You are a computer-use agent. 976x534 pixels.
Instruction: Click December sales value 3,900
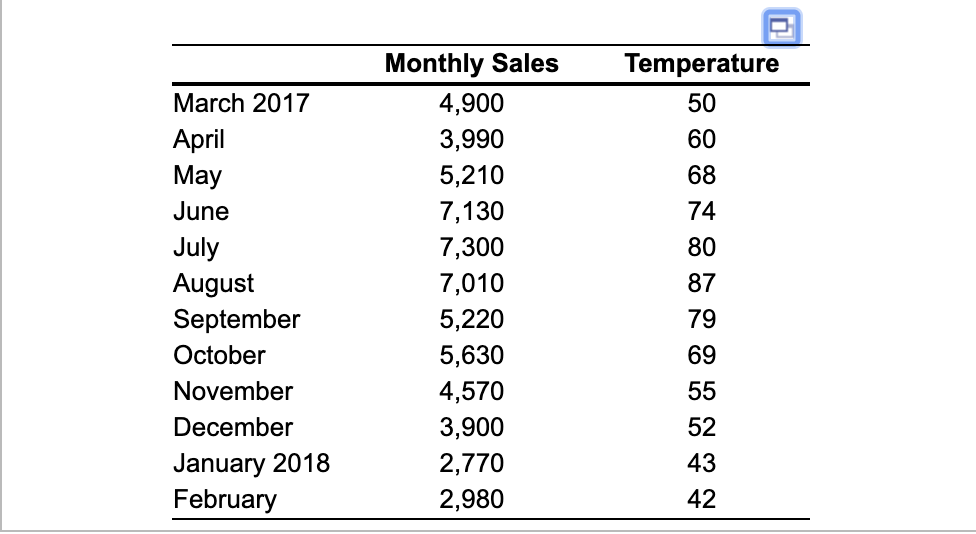pyautogui.click(x=472, y=428)
